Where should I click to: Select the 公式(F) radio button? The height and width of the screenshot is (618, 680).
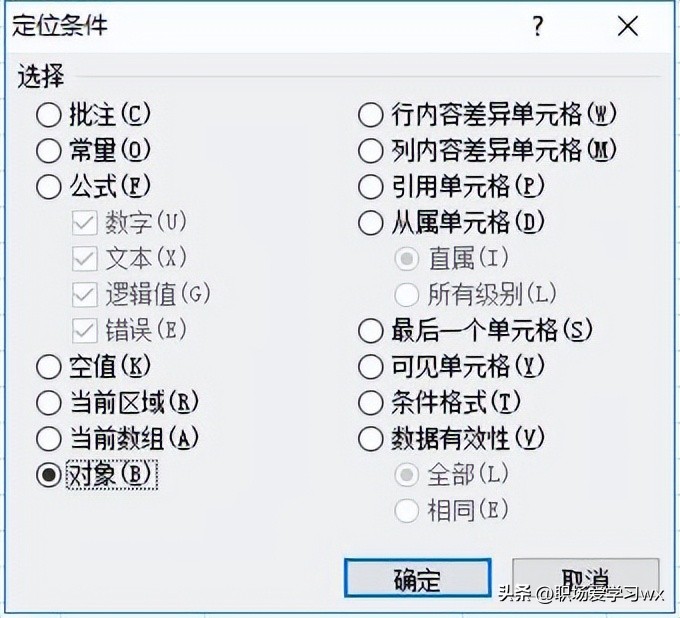click(48, 186)
